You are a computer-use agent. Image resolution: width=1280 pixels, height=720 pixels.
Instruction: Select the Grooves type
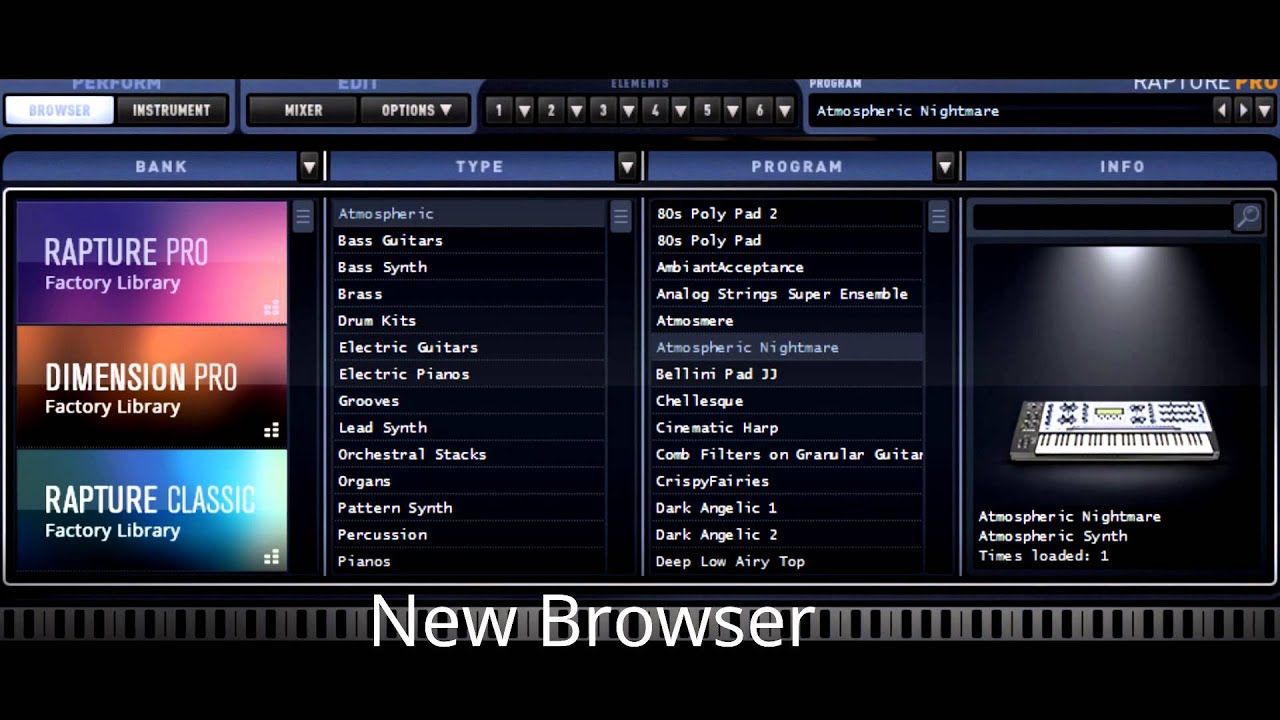469,400
